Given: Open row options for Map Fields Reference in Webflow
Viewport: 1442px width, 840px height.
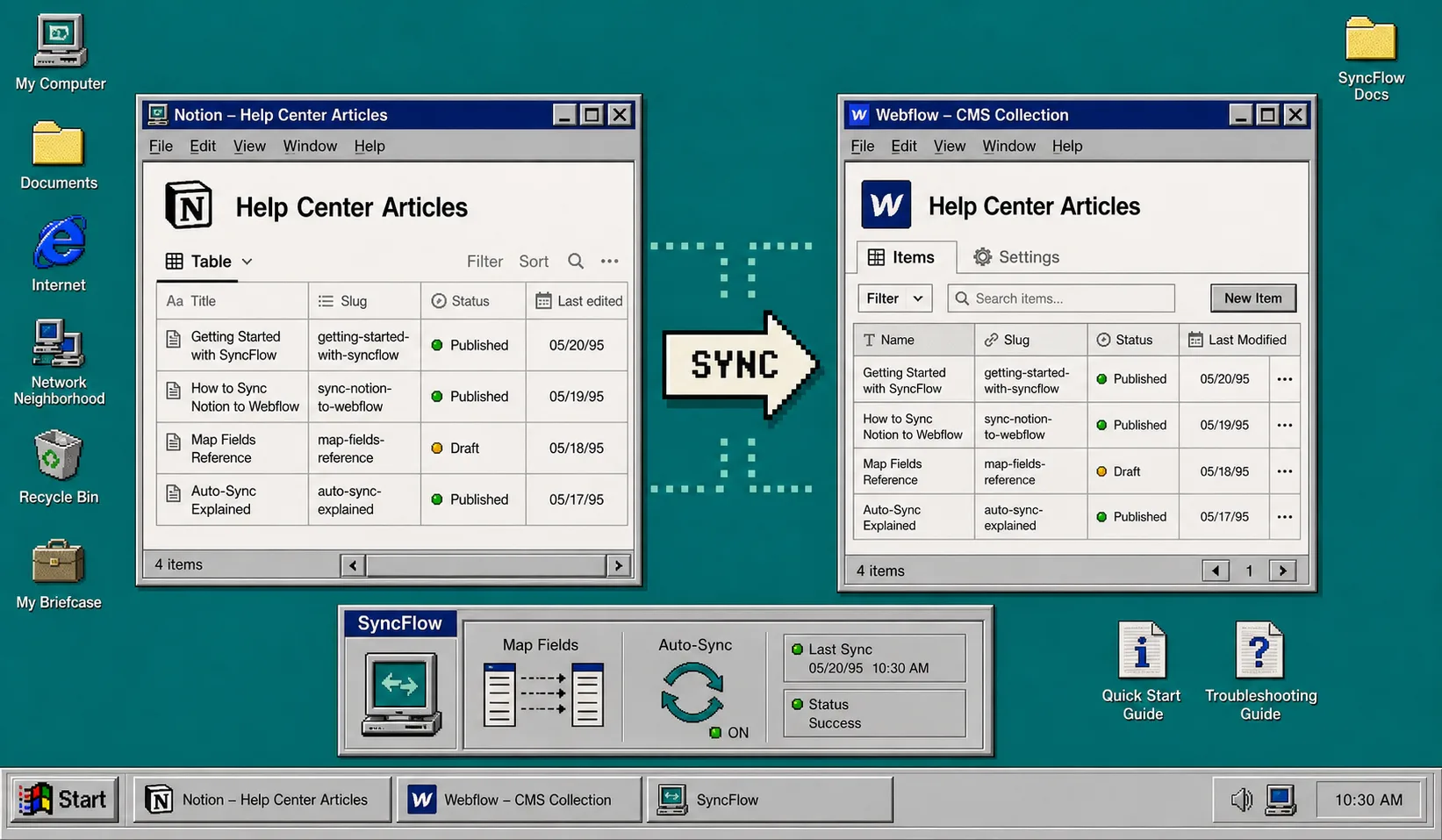Looking at the screenshot, I should click(x=1285, y=471).
